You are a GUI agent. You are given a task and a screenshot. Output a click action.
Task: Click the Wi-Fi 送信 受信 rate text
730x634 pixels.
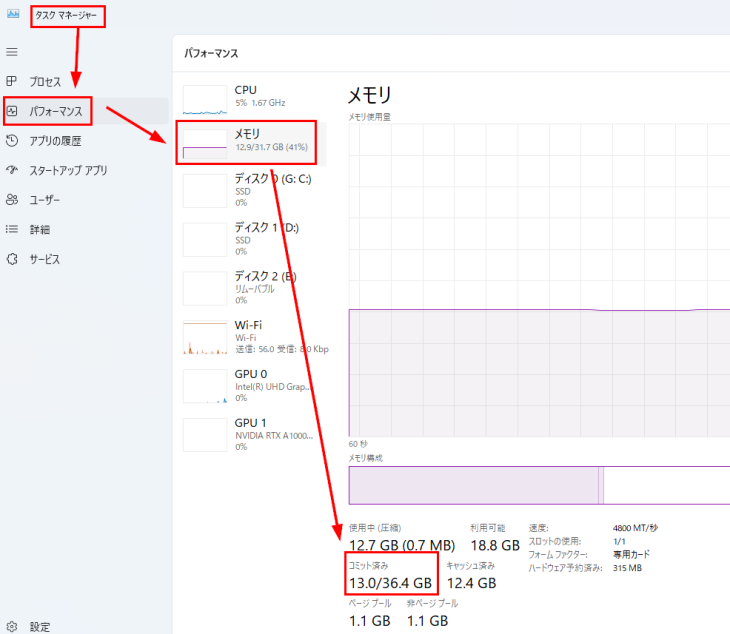click(282, 349)
